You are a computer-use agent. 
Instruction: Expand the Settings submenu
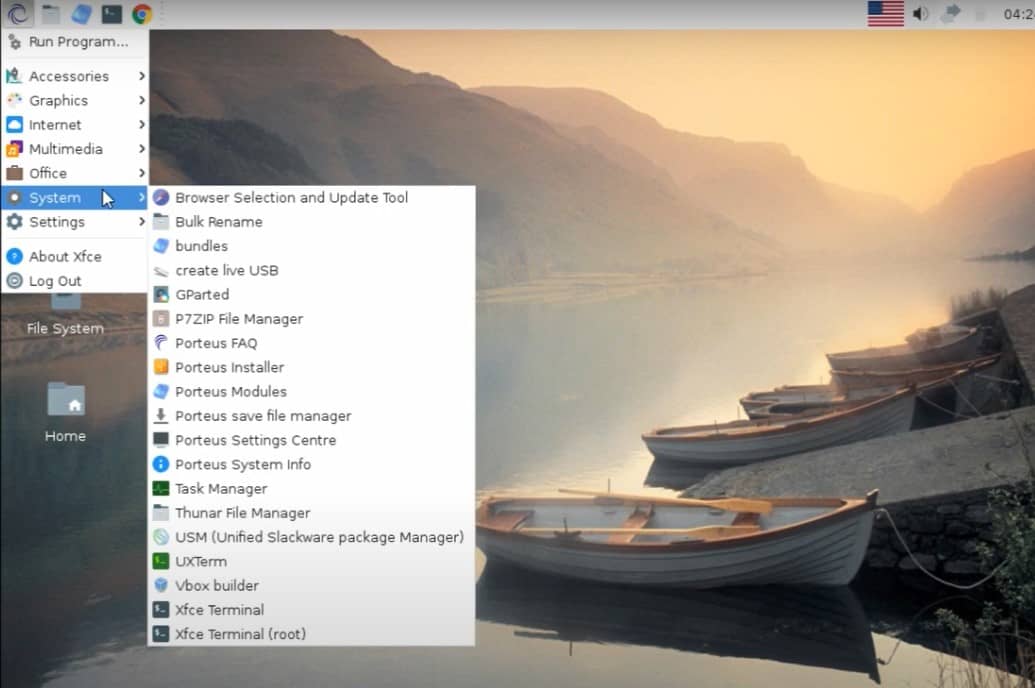62,221
